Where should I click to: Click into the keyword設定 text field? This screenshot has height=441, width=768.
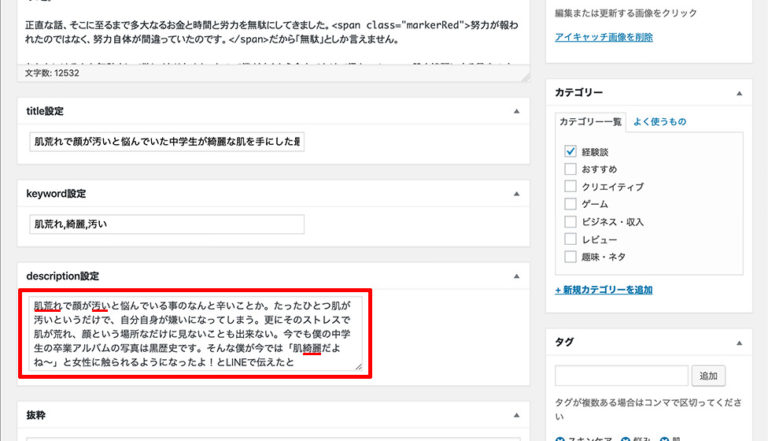point(167,224)
